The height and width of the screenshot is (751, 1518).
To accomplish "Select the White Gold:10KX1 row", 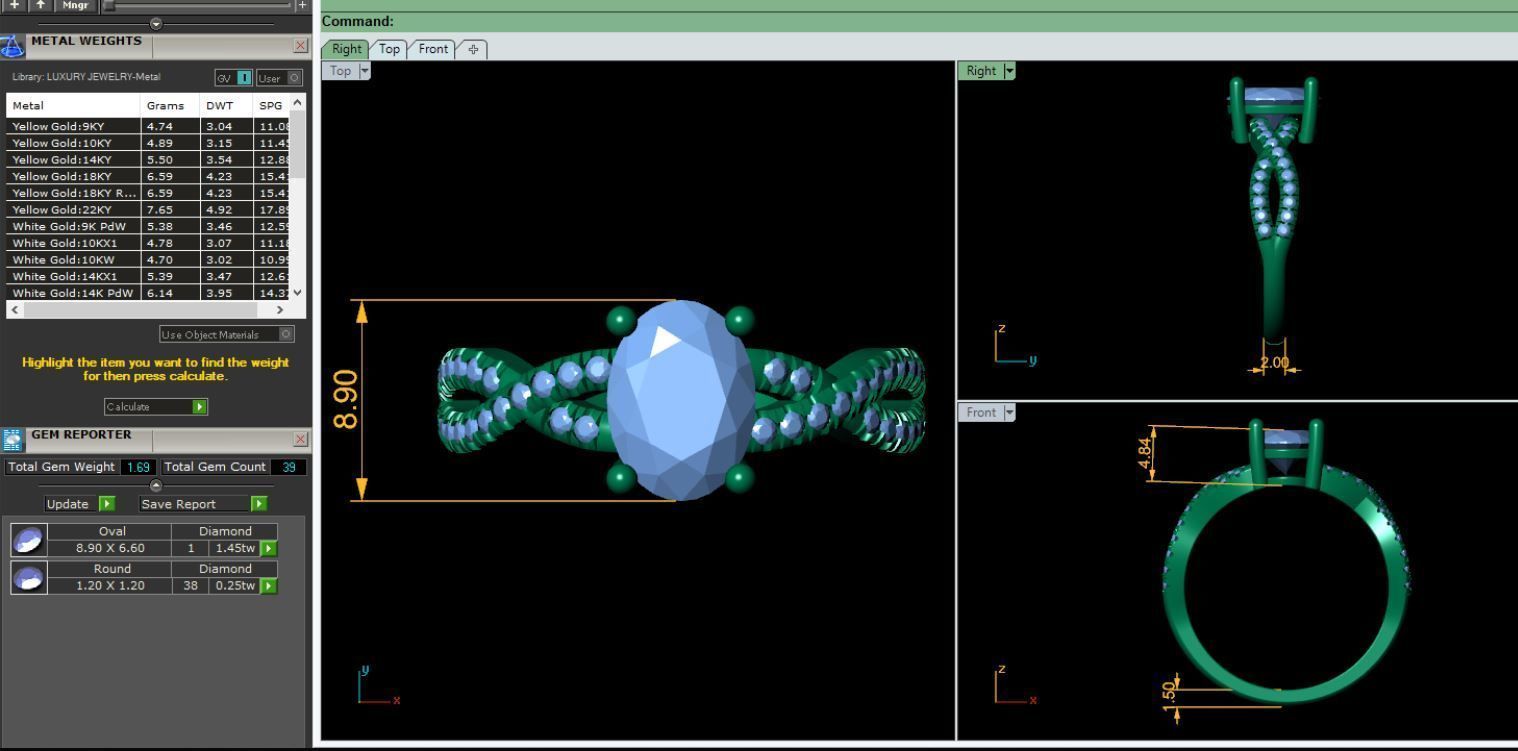I will point(148,243).
